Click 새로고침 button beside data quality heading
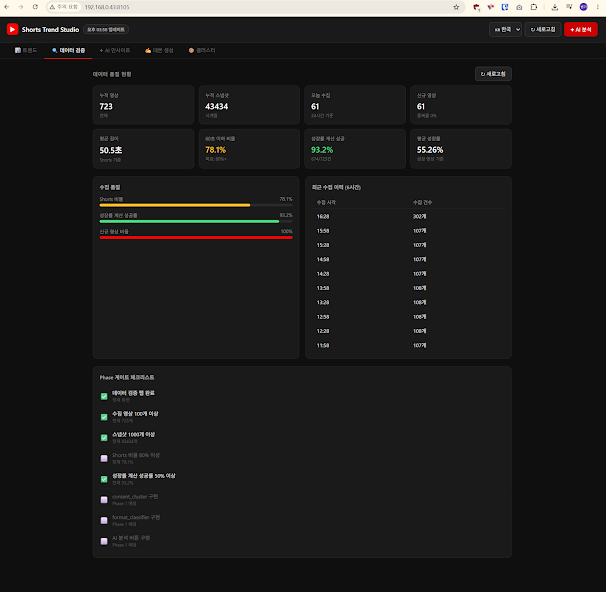The width and height of the screenshot is (606, 592). coord(493,74)
